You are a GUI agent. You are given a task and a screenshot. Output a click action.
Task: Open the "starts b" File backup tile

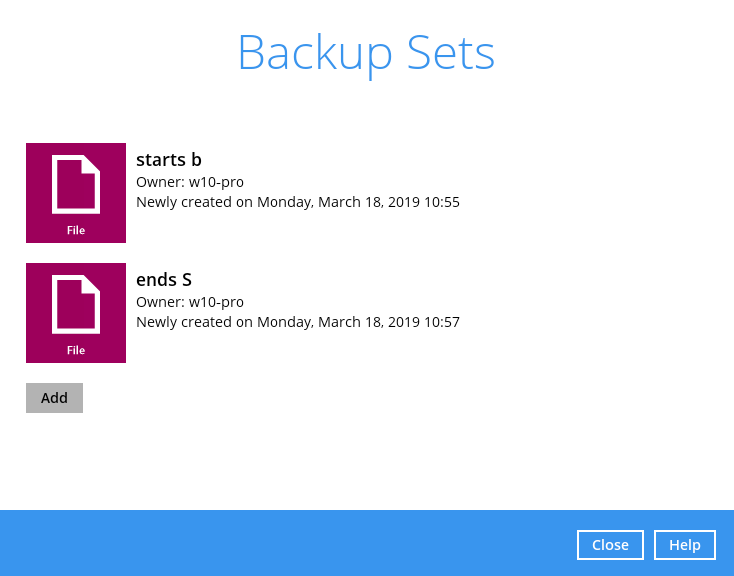click(x=76, y=193)
